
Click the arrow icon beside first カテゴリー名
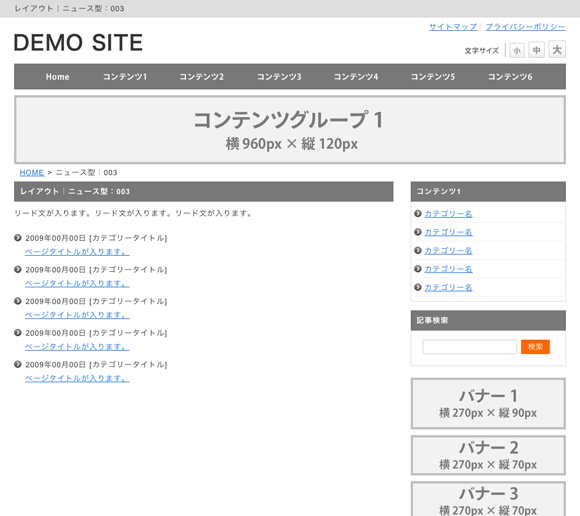(x=418, y=213)
